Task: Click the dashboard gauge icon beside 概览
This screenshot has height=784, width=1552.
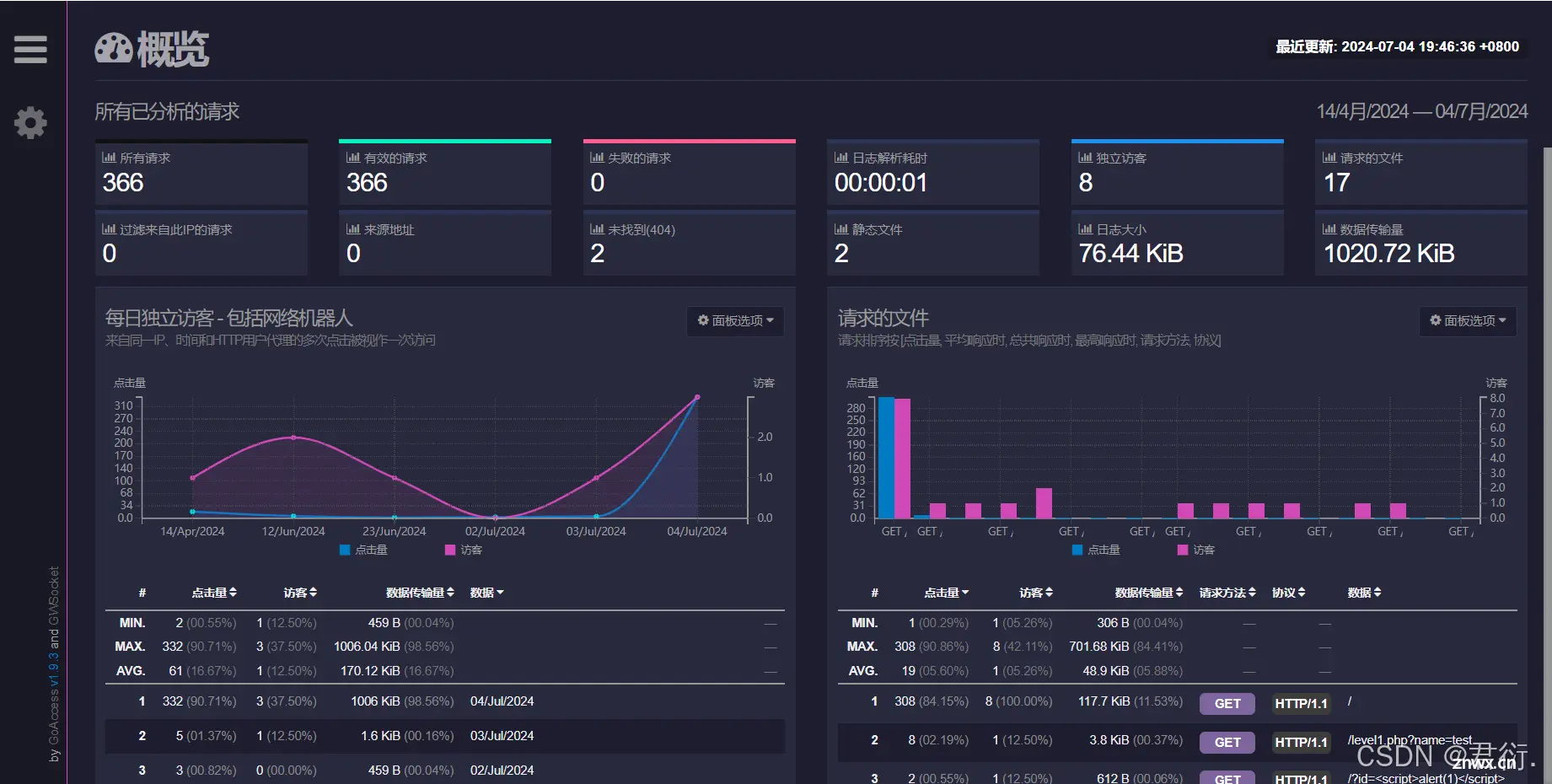Action: click(x=113, y=49)
